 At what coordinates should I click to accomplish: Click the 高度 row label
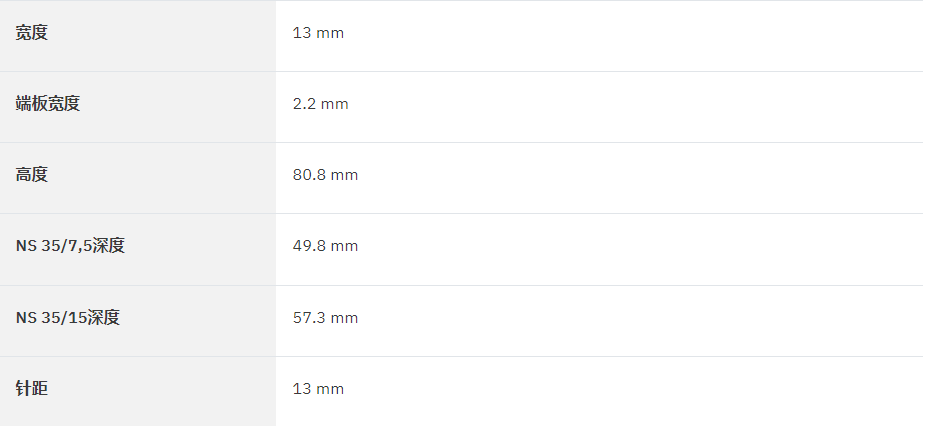point(31,174)
